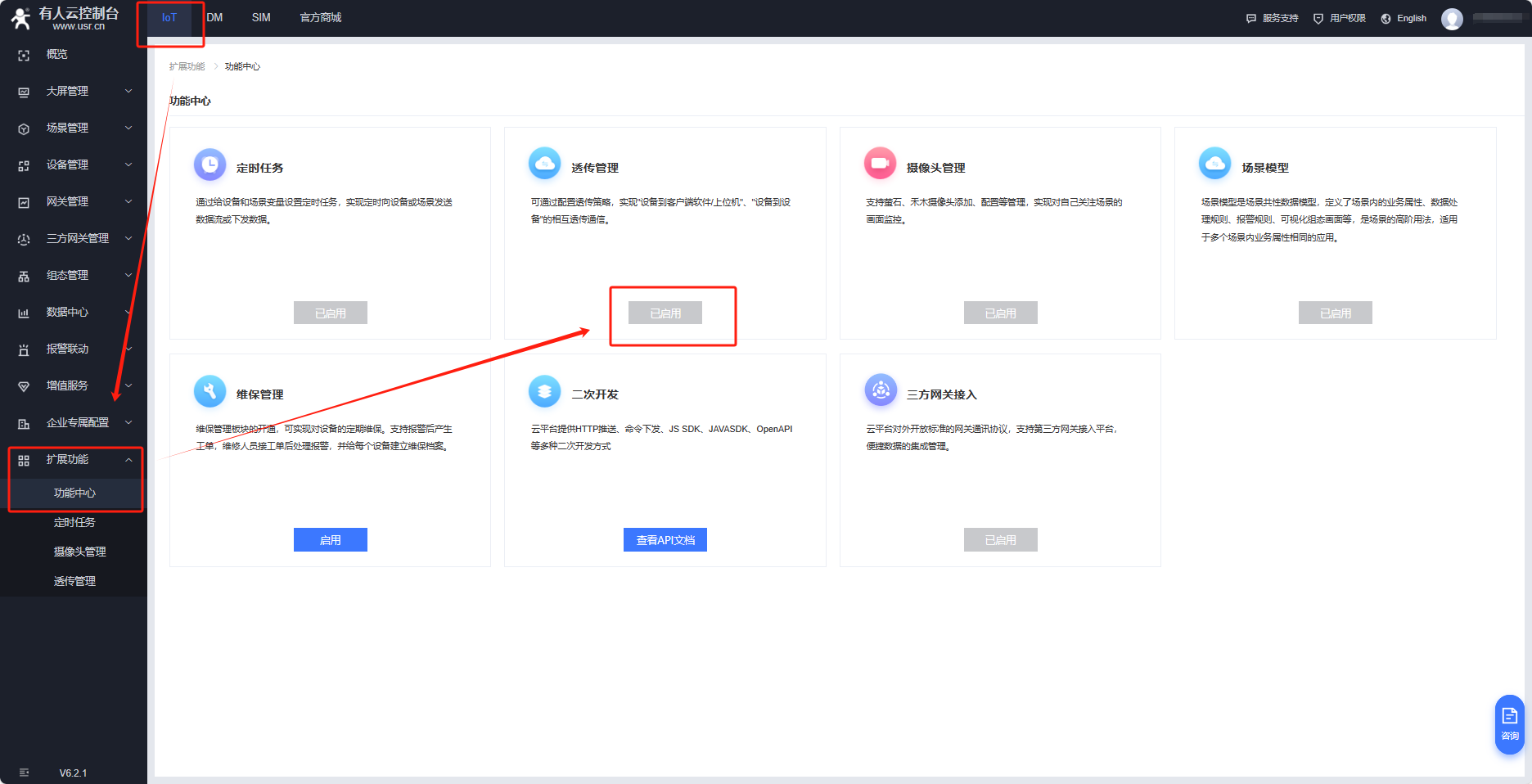
Task: Click the 三方网关接入 icon
Action: click(x=881, y=390)
